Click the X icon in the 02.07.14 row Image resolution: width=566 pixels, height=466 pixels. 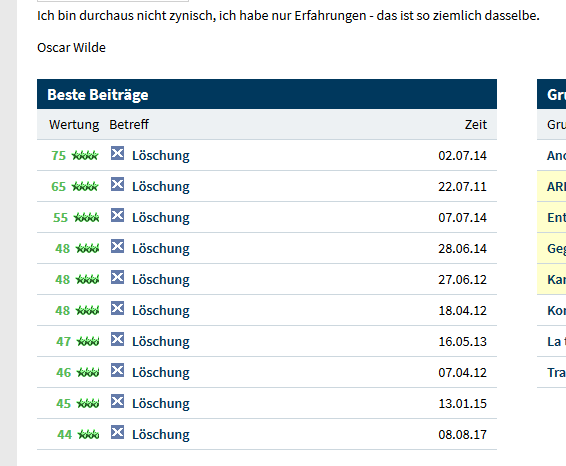pos(117,153)
